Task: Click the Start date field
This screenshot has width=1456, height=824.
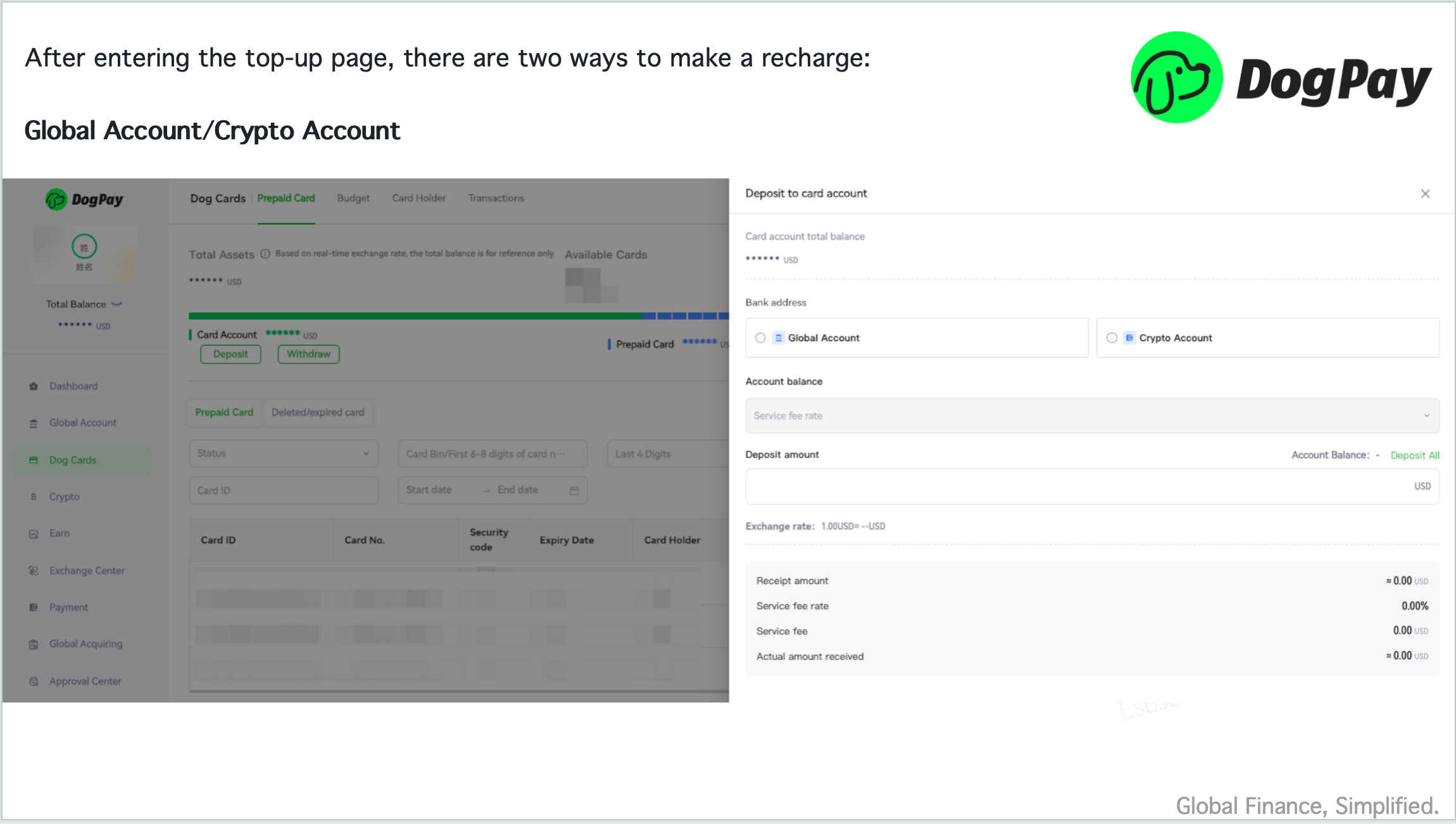Action: pos(429,490)
